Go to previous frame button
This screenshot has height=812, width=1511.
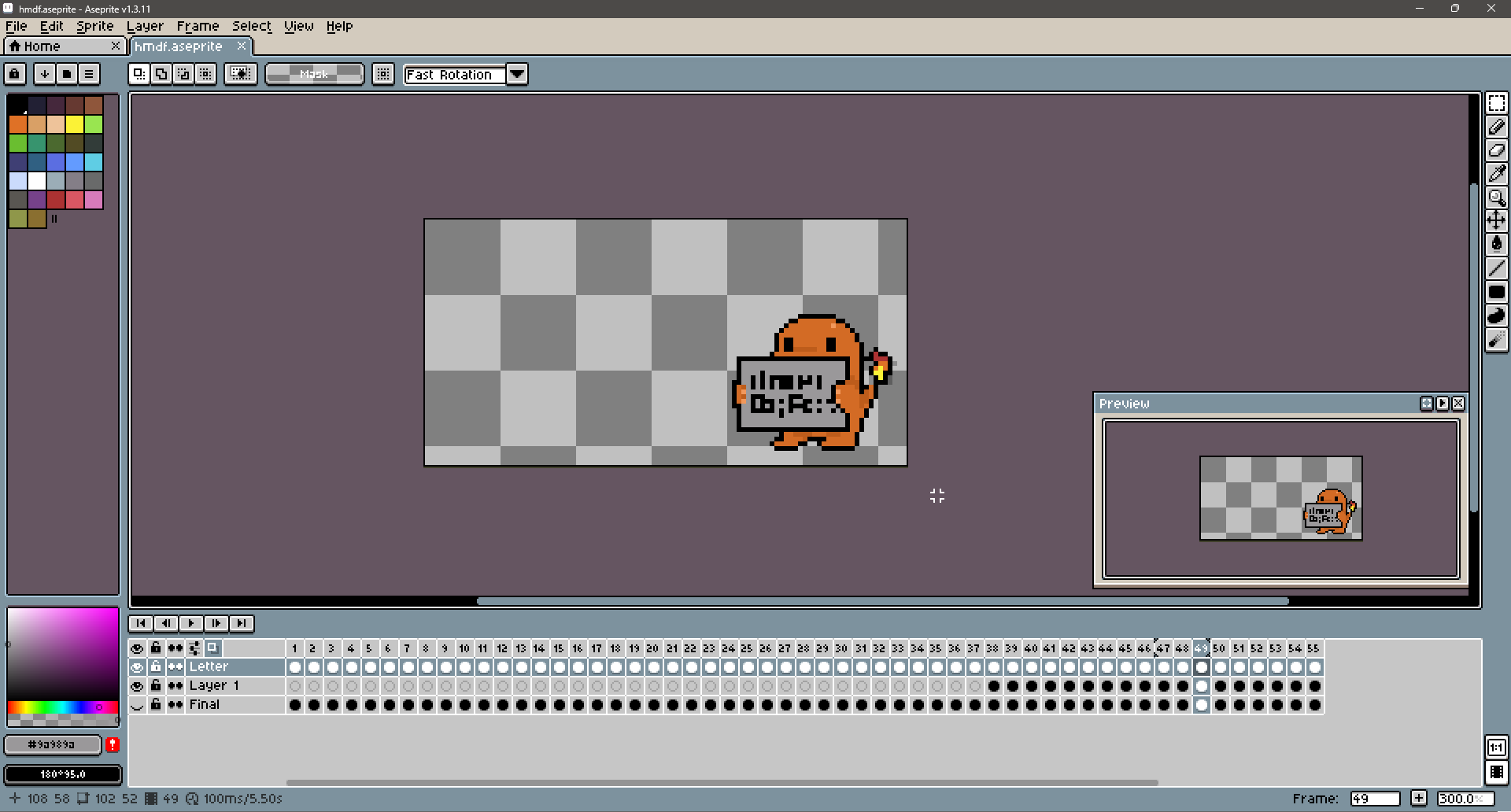point(166,623)
